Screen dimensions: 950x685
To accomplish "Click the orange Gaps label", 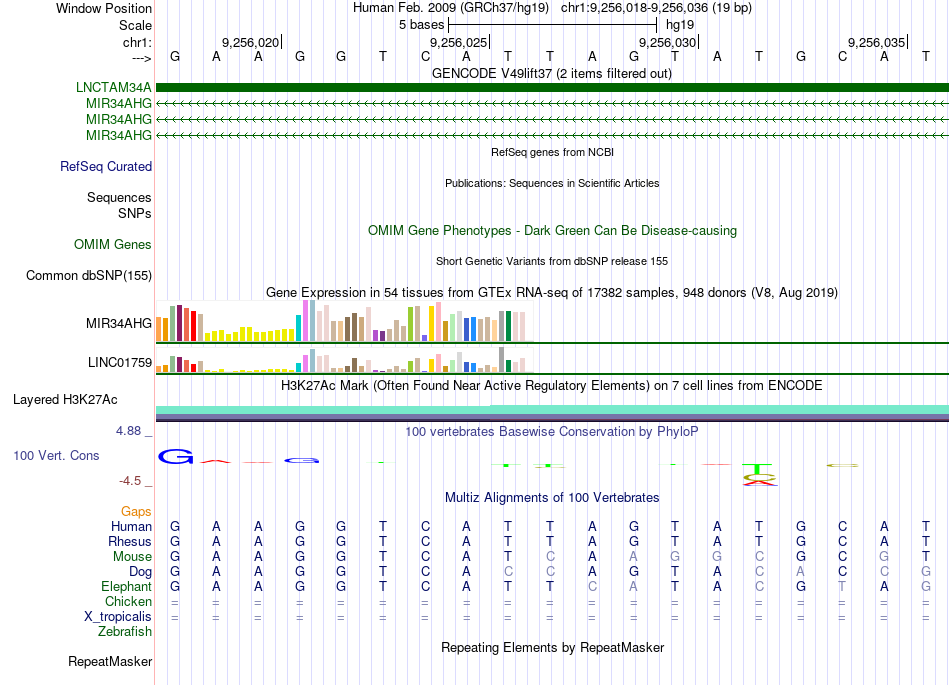I will (136, 512).
